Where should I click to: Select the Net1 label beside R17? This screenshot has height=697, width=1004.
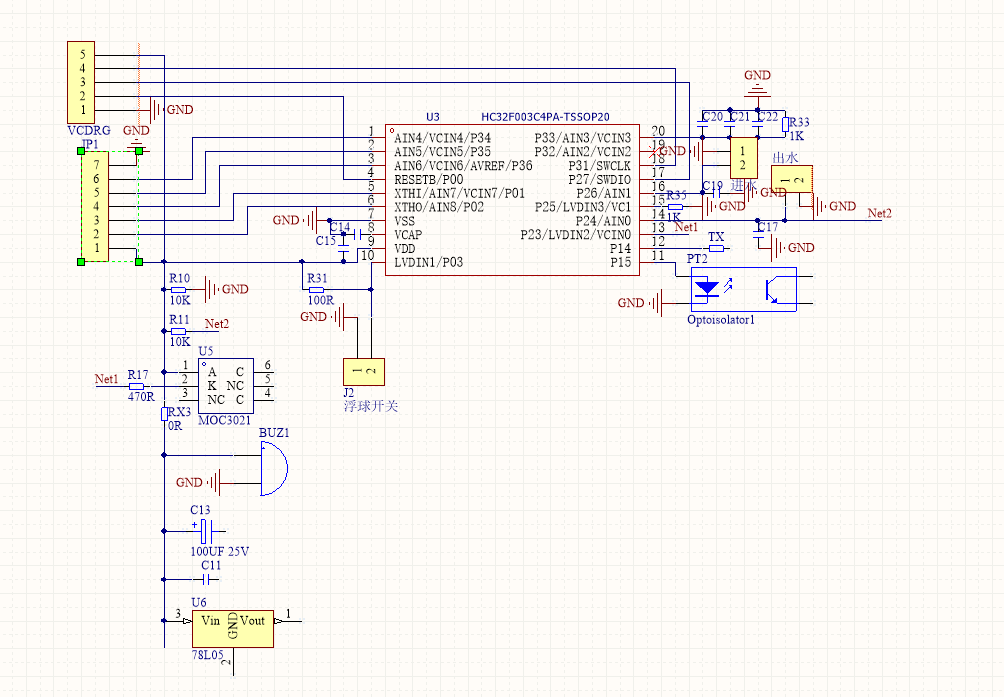(x=106, y=379)
